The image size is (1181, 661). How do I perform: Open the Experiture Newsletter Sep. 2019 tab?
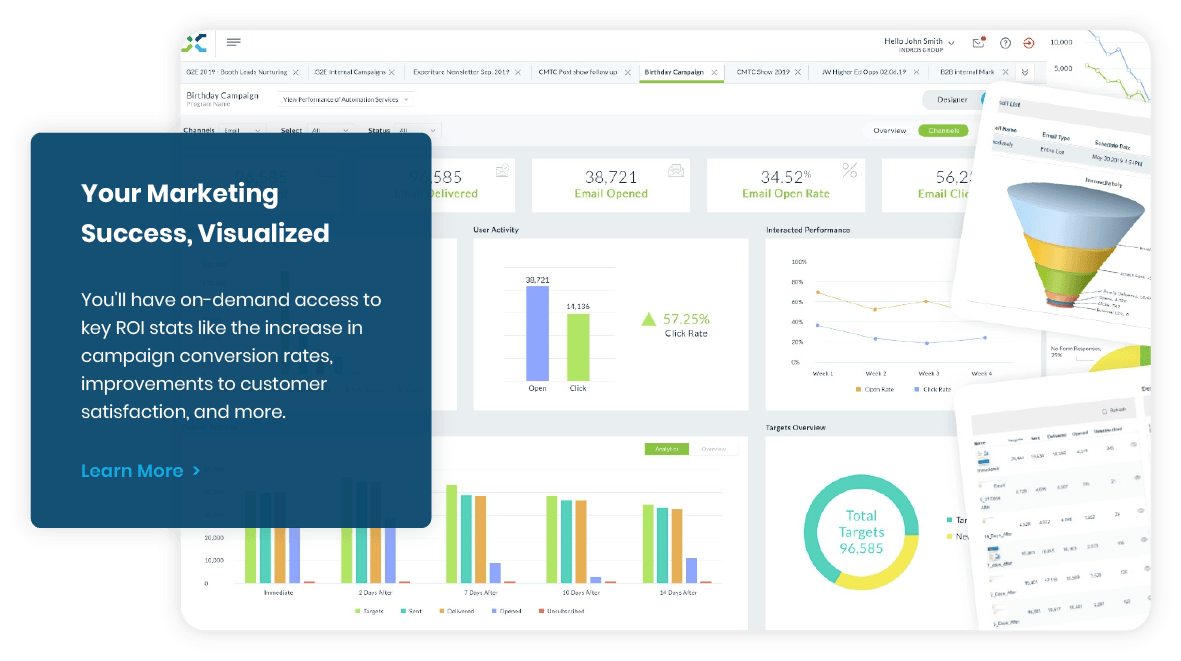tap(461, 72)
